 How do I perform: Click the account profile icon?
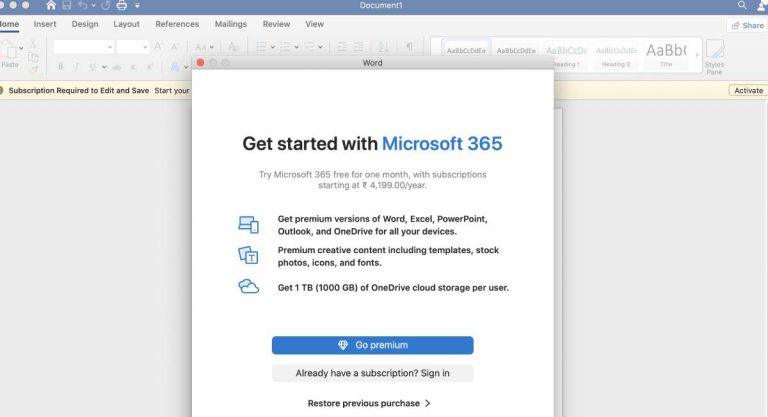click(x=762, y=5)
